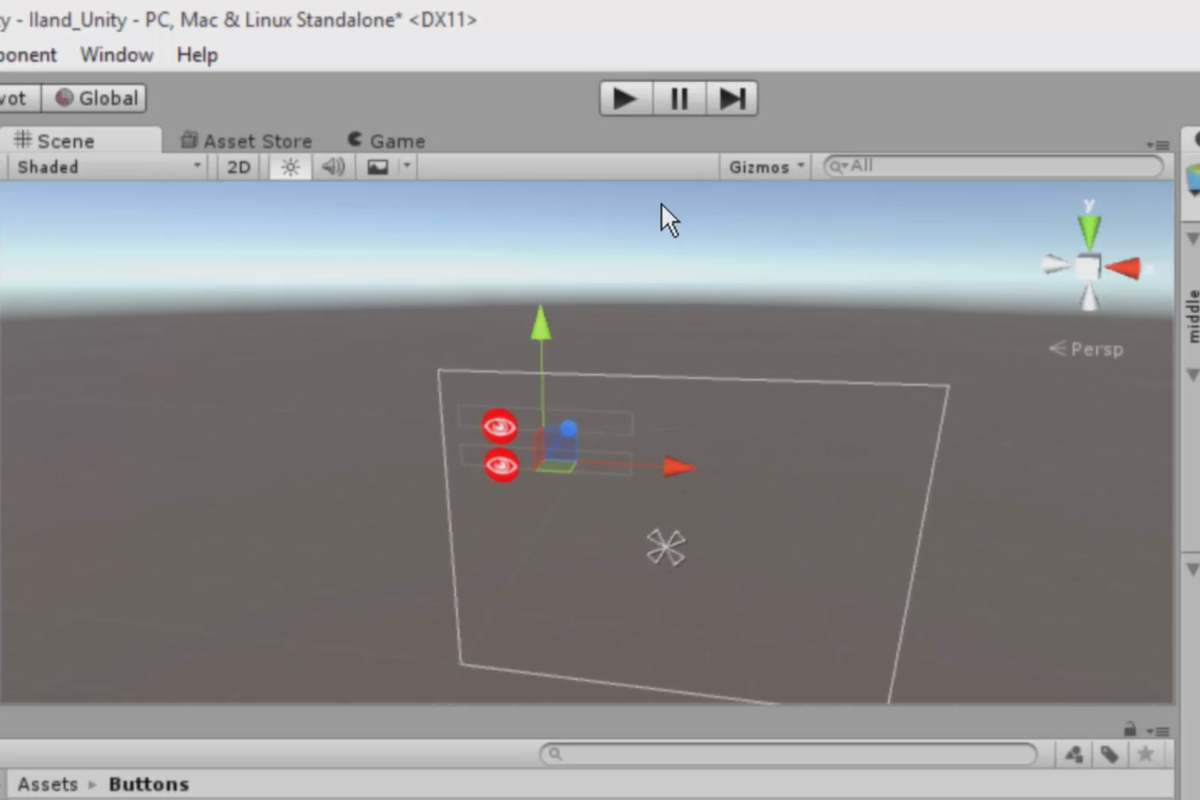The width and height of the screenshot is (1200, 800).
Task: Pause the game with the pause button
Action: pyautogui.click(x=679, y=98)
